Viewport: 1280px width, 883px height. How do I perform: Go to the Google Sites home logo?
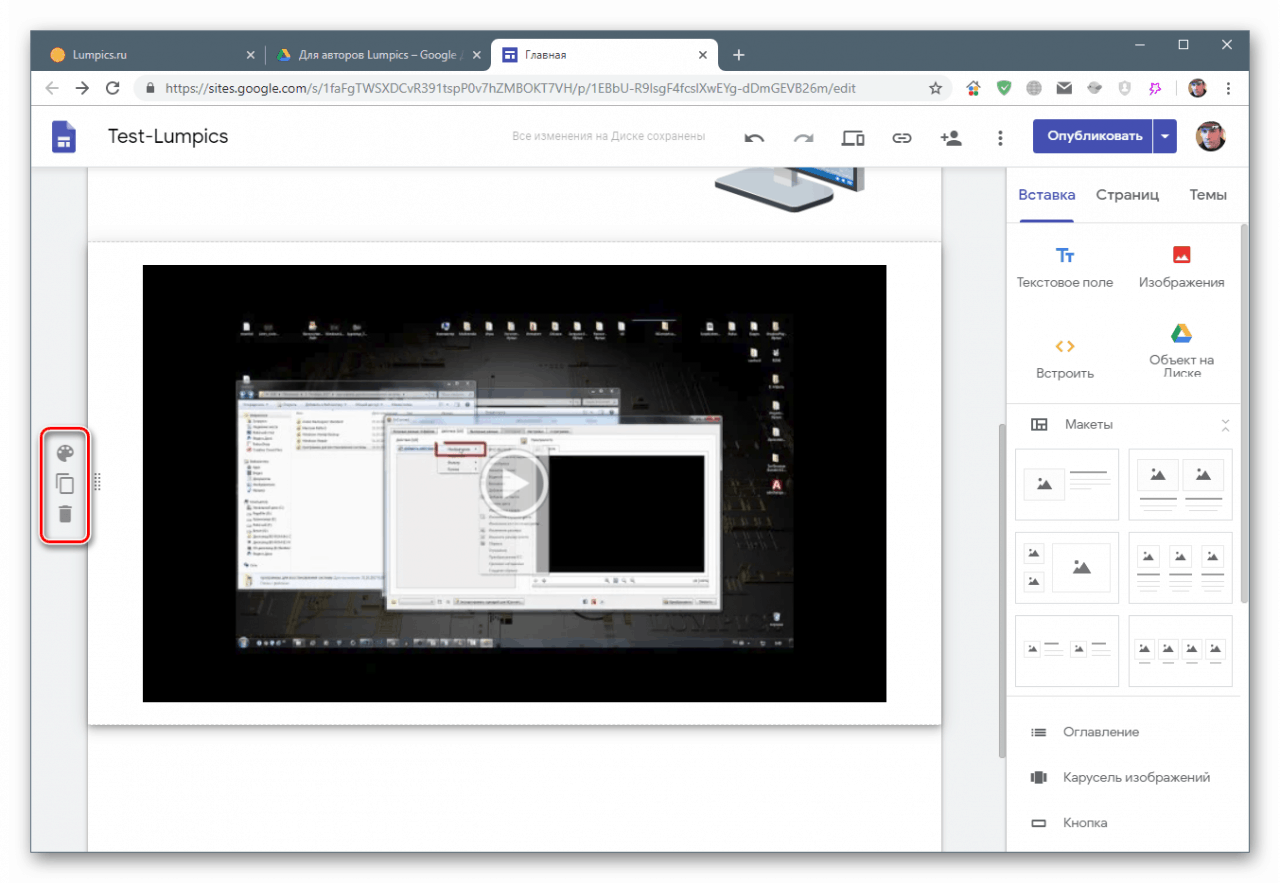point(64,137)
